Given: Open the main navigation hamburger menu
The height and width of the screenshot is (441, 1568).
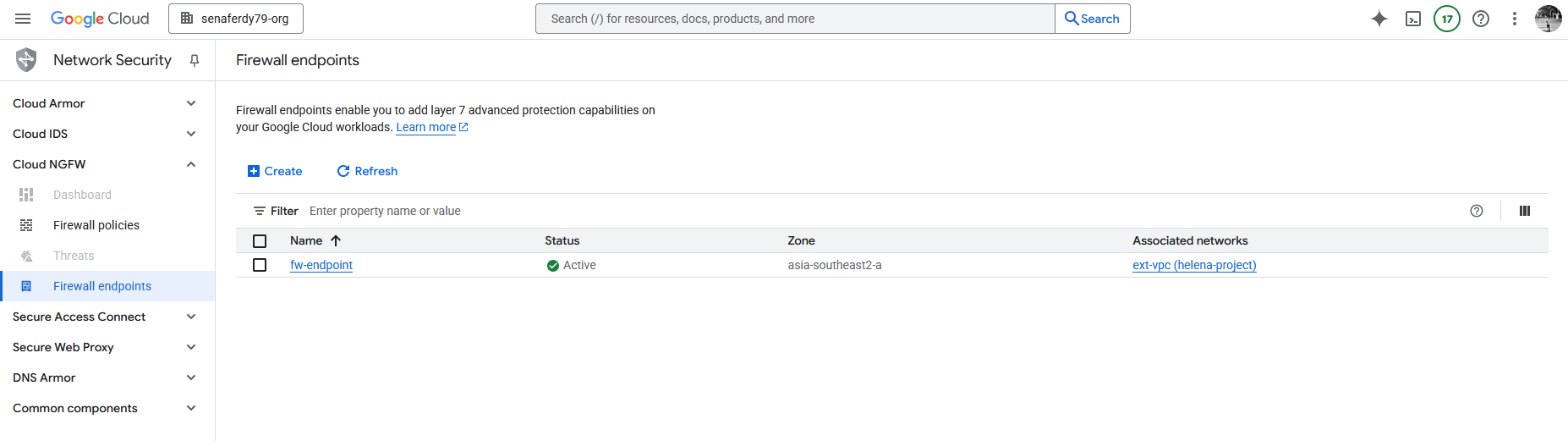Looking at the screenshot, I should 23,19.
